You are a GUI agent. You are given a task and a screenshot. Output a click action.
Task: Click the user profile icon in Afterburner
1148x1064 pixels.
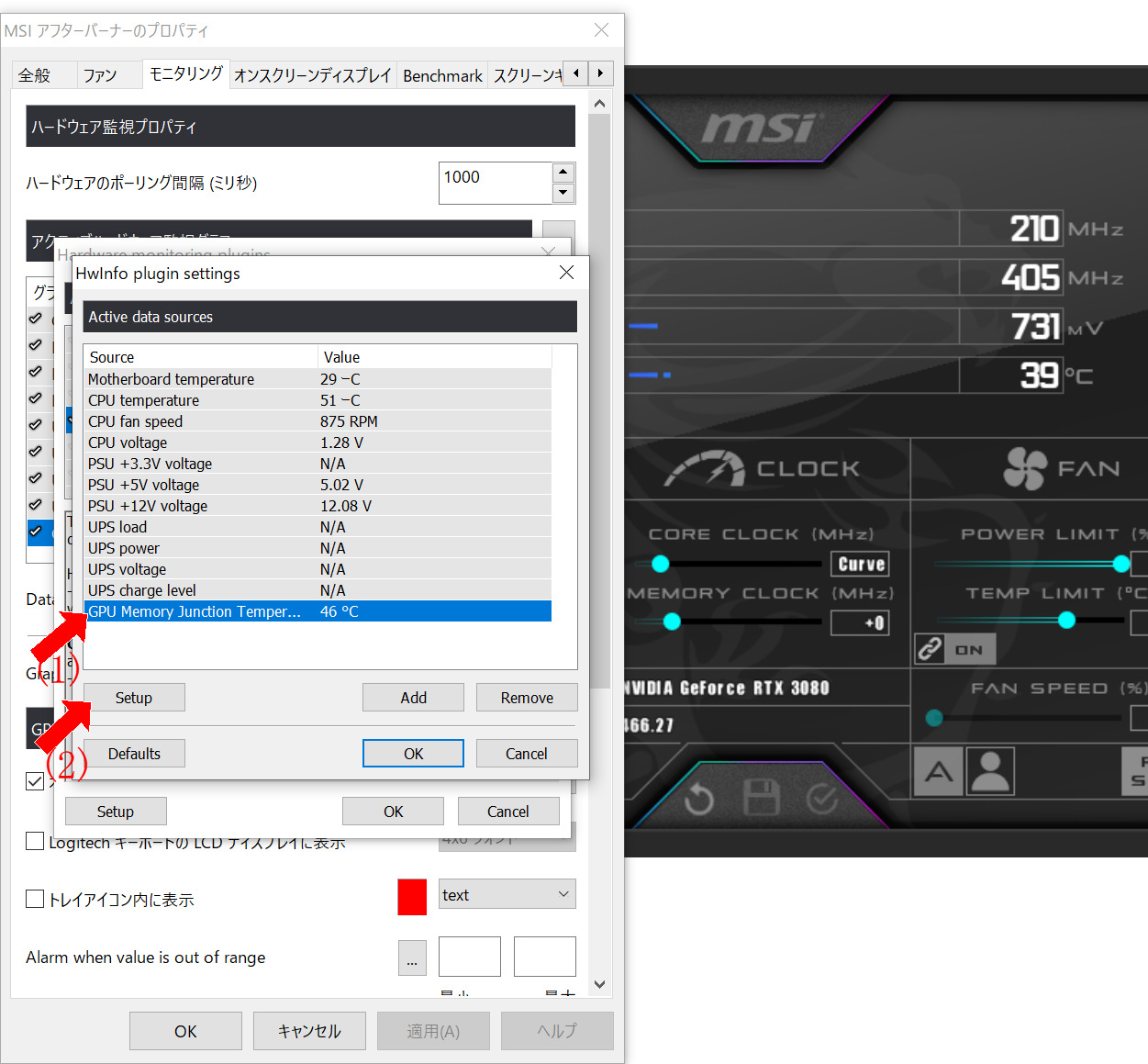(x=991, y=771)
